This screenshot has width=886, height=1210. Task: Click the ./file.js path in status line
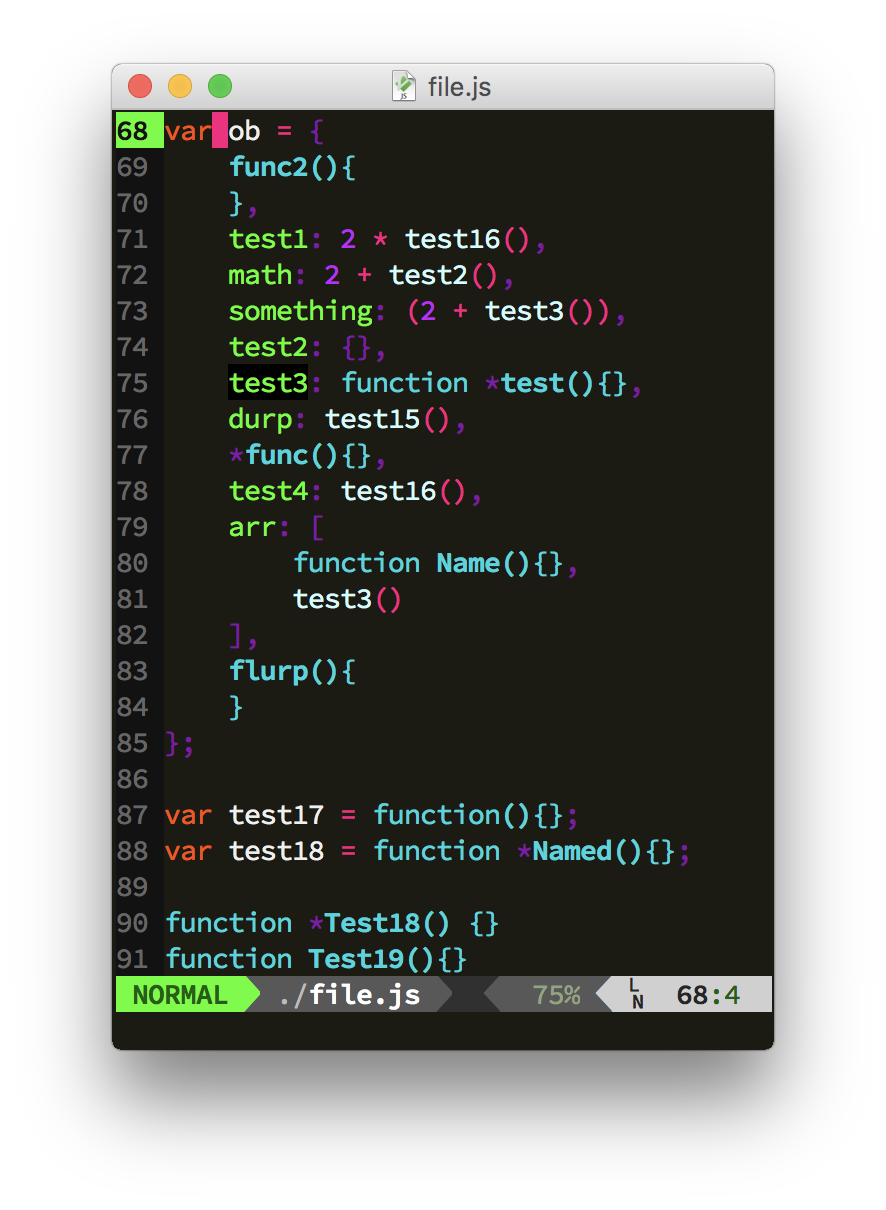pyautogui.click(x=350, y=995)
